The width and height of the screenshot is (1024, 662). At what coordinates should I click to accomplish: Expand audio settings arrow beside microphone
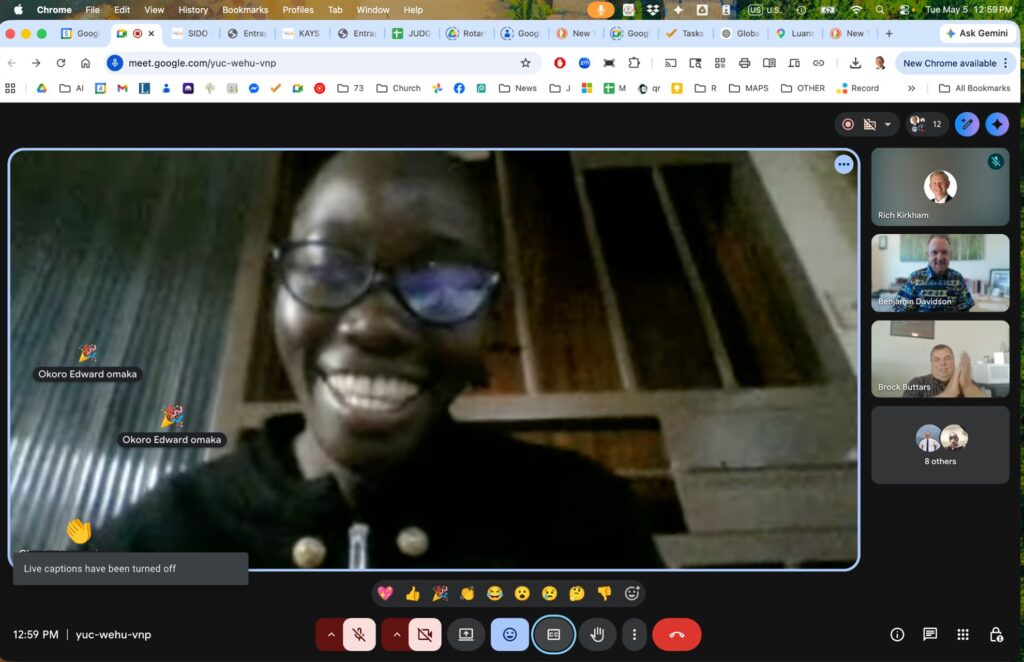pos(330,635)
